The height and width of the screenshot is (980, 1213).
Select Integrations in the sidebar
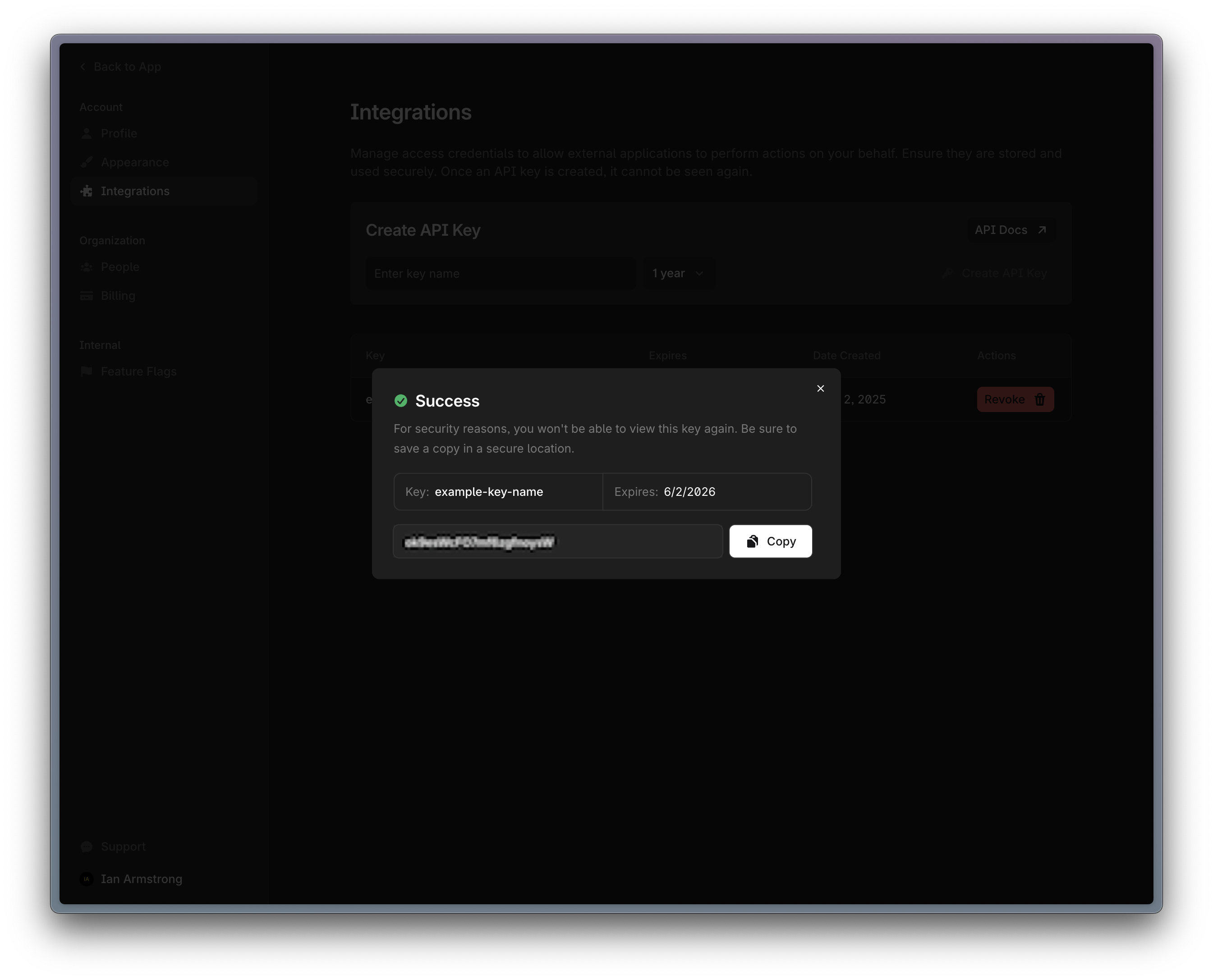164,191
